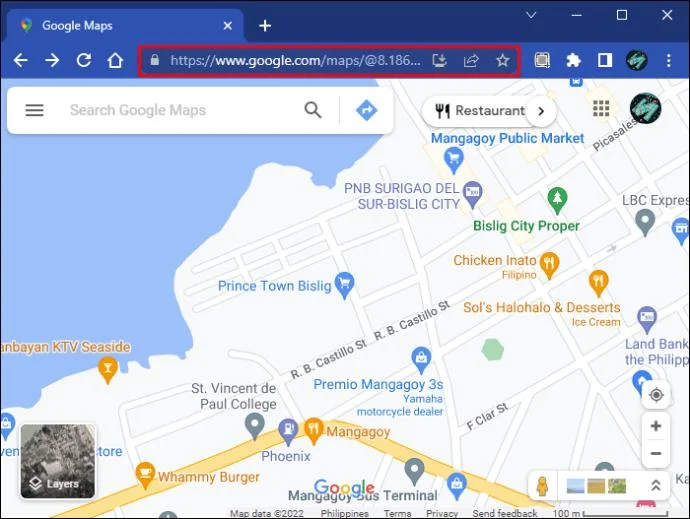
Task: Click the Mangagoy Public Market label
Action: [507, 138]
